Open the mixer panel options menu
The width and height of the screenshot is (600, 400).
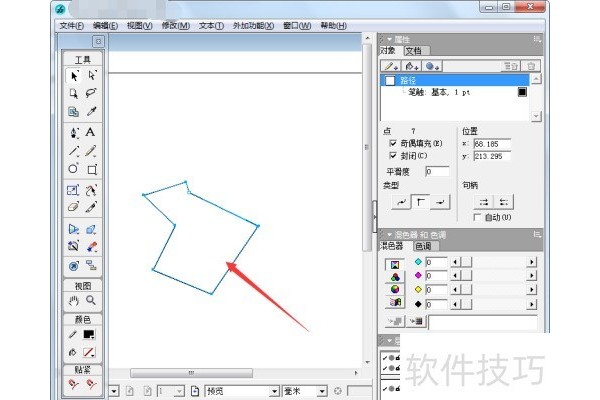(537, 234)
